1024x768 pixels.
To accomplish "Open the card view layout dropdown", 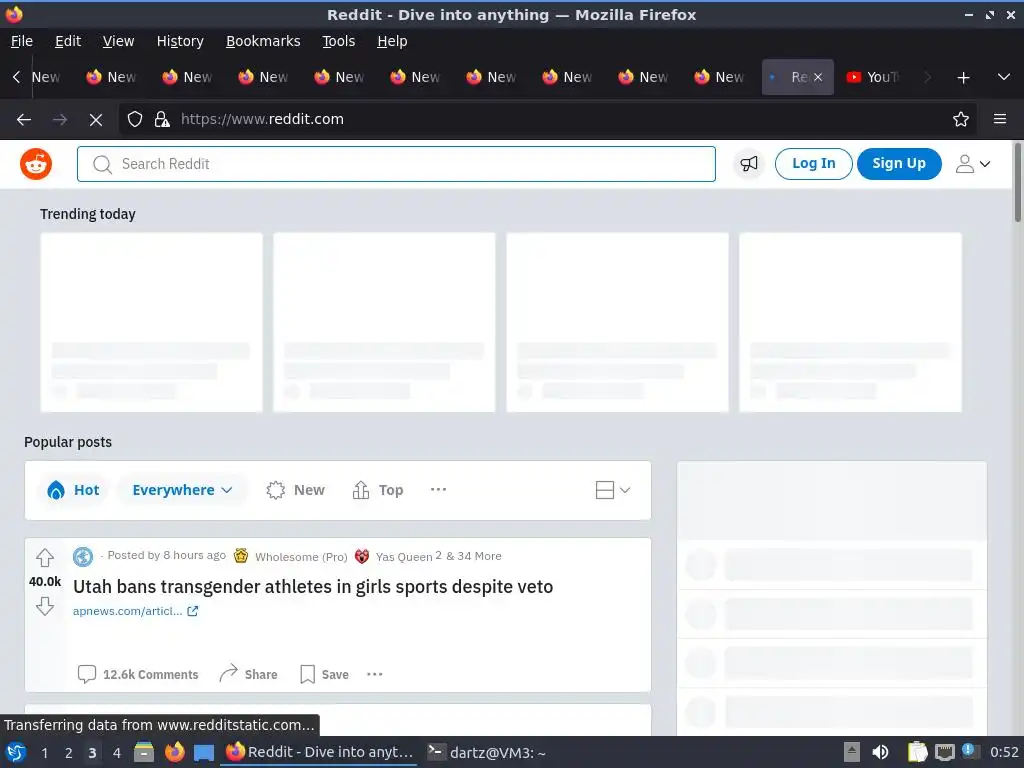I will [x=612, y=490].
